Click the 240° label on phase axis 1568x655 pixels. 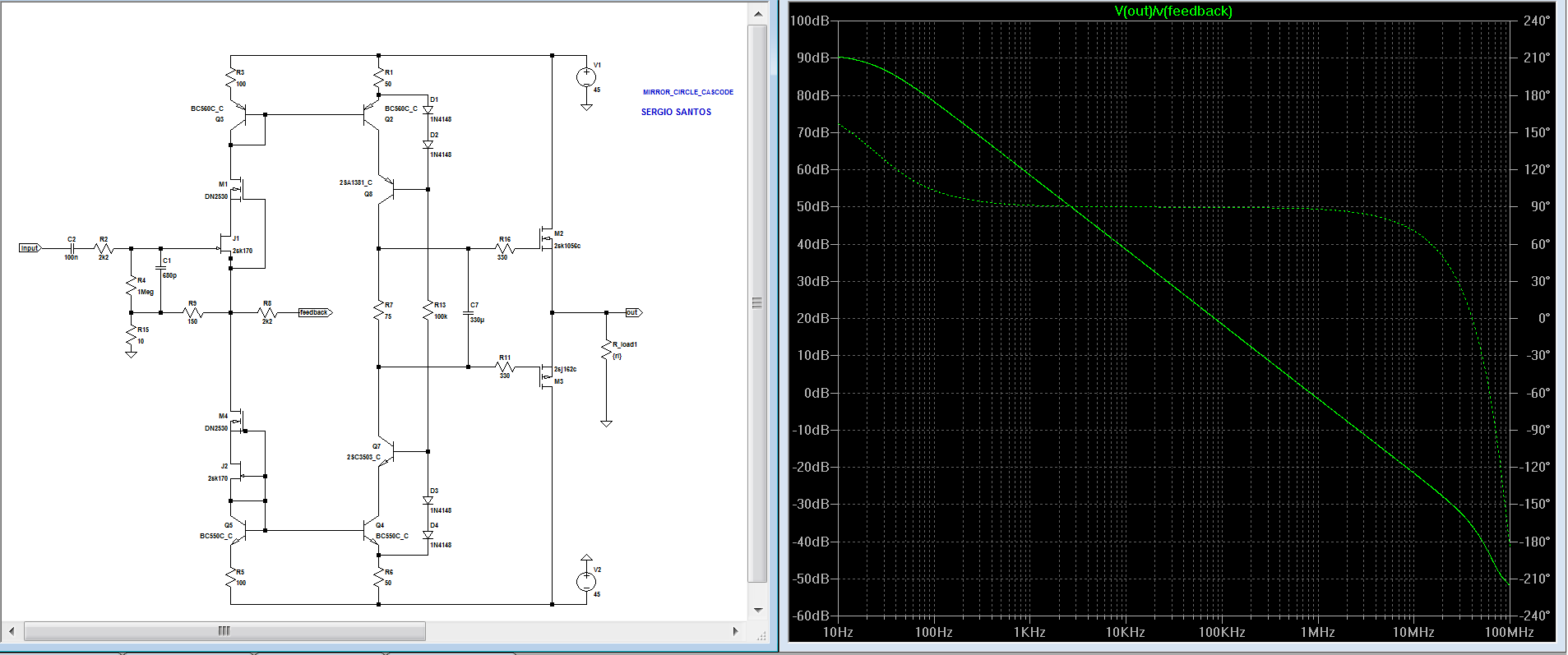pyautogui.click(x=1536, y=21)
